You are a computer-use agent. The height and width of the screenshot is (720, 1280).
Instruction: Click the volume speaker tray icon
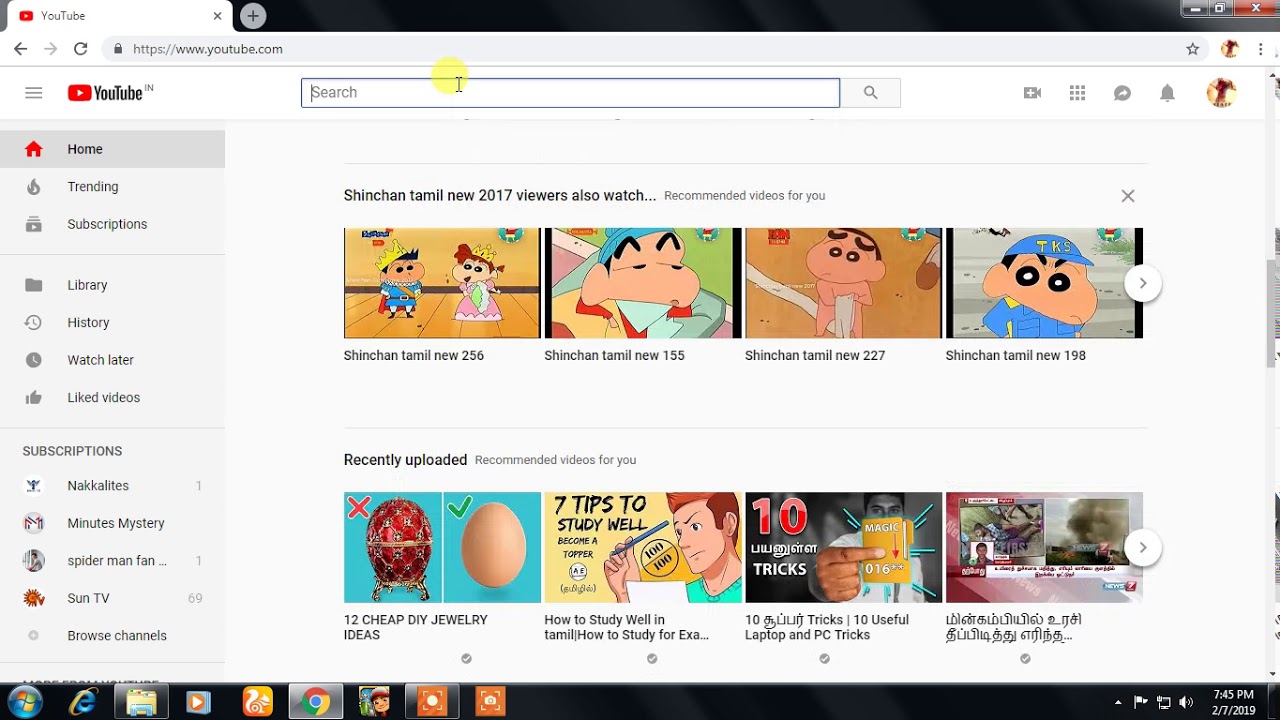1187,702
